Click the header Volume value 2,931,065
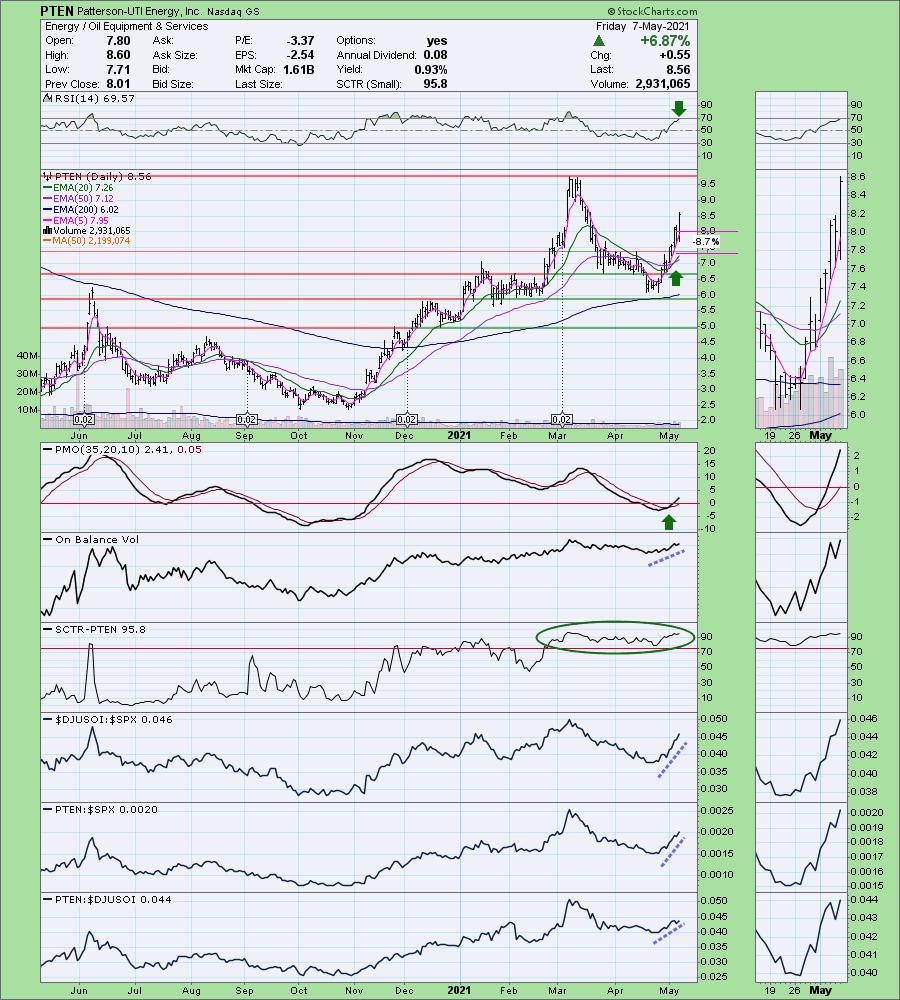This screenshot has height=1000, width=900. point(662,84)
